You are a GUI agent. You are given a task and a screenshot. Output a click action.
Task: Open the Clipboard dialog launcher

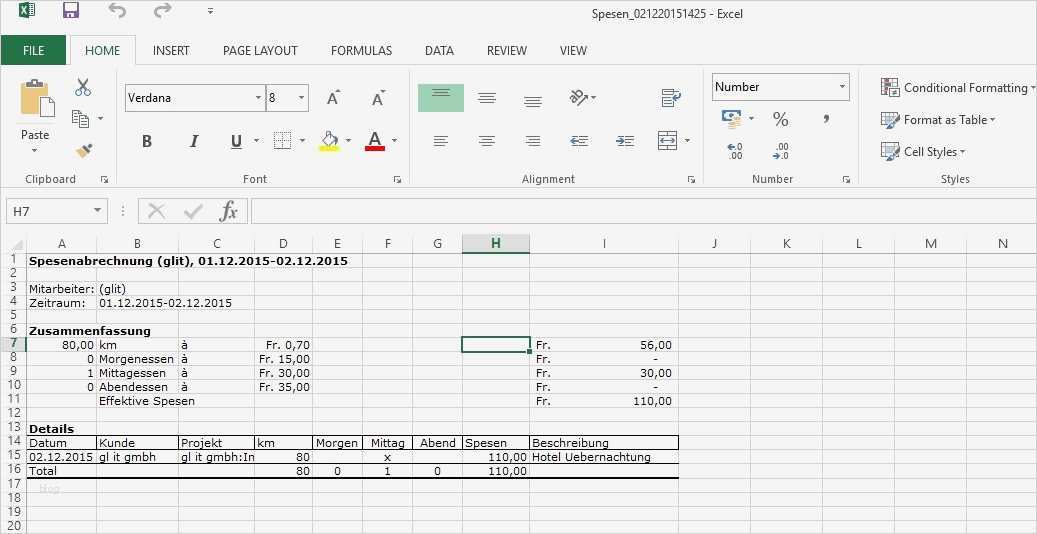click(x=104, y=179)
